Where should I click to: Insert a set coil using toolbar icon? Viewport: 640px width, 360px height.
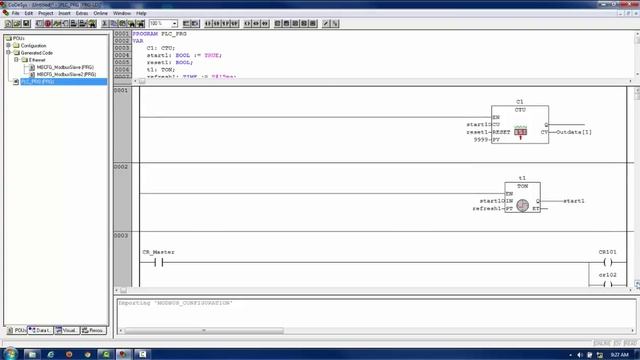pyautogui.click(x=256, y=24)
